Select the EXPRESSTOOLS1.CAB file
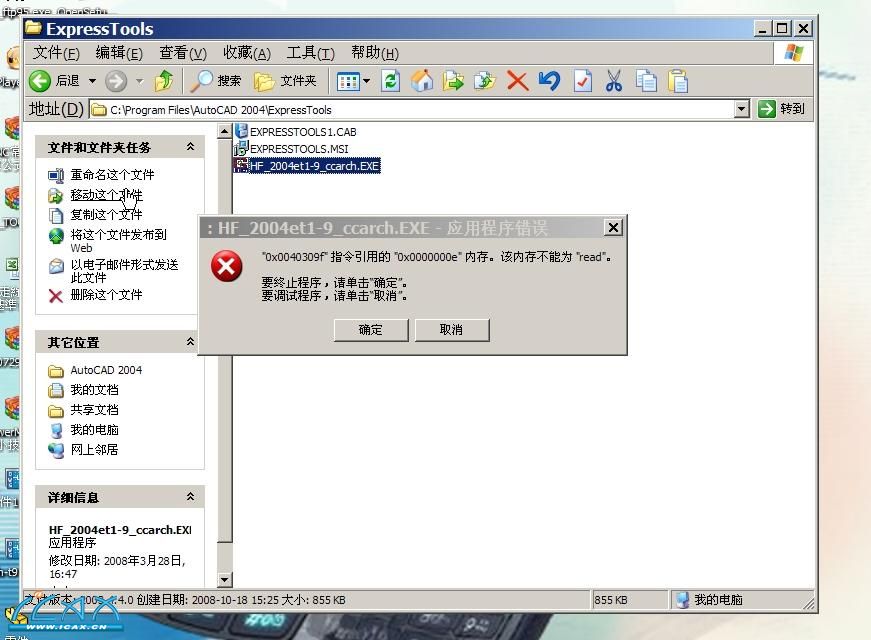The width and height of the screenshot is (871, 640). [303, 132]
